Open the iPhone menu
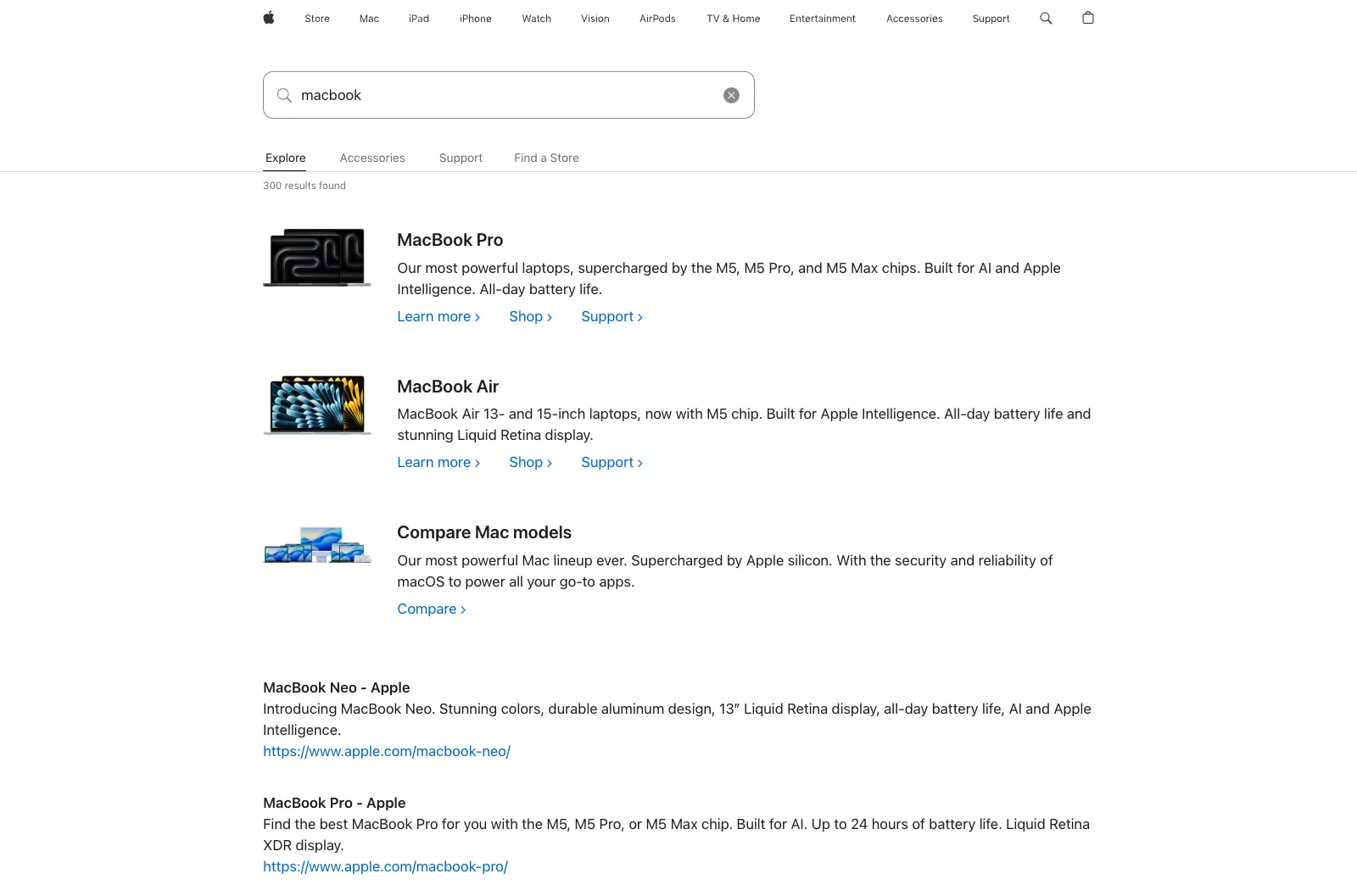Screen dimensions: 1357x896 476,19
